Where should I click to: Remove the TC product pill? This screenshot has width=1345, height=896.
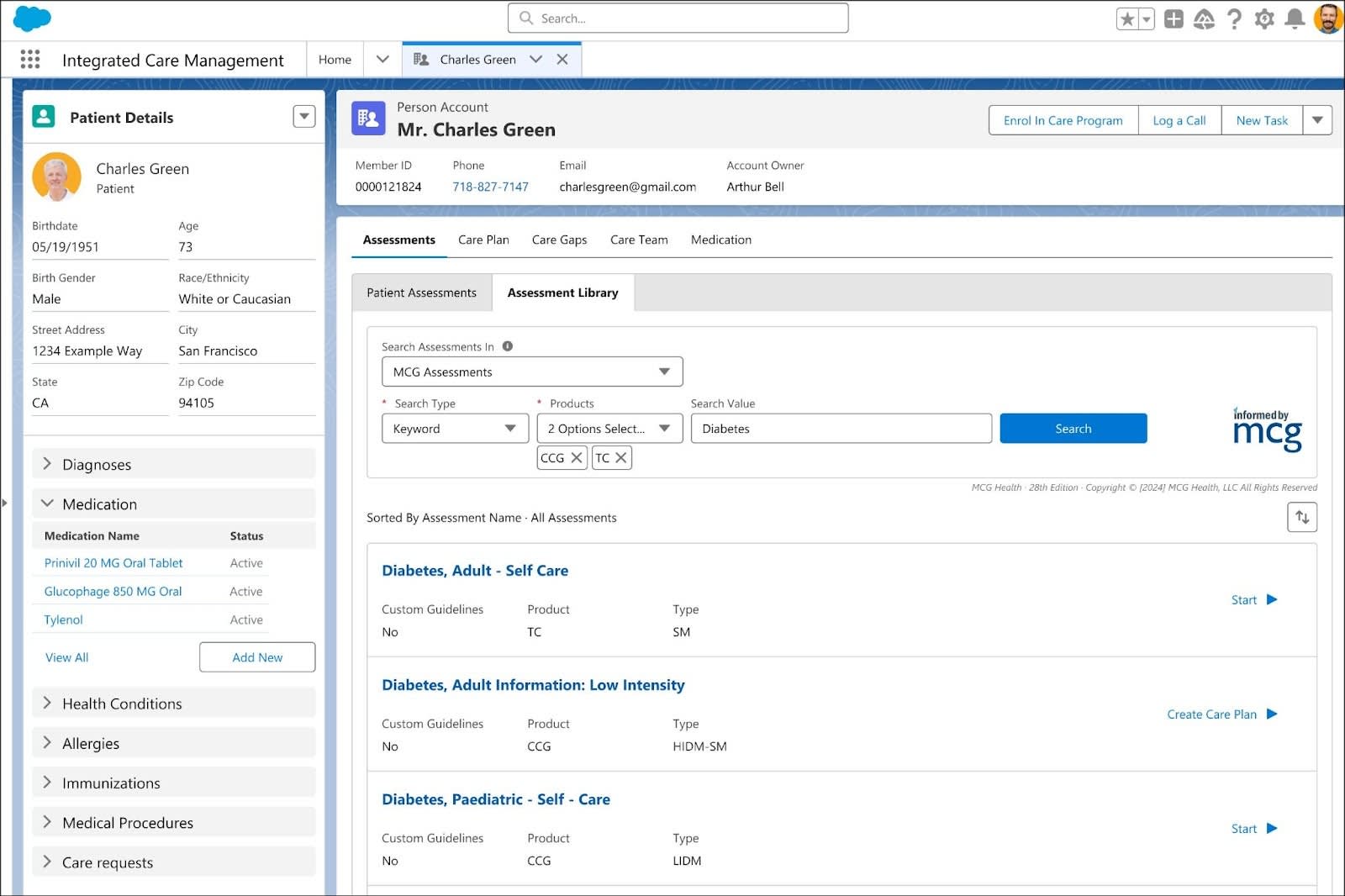[x=621, y=458]
